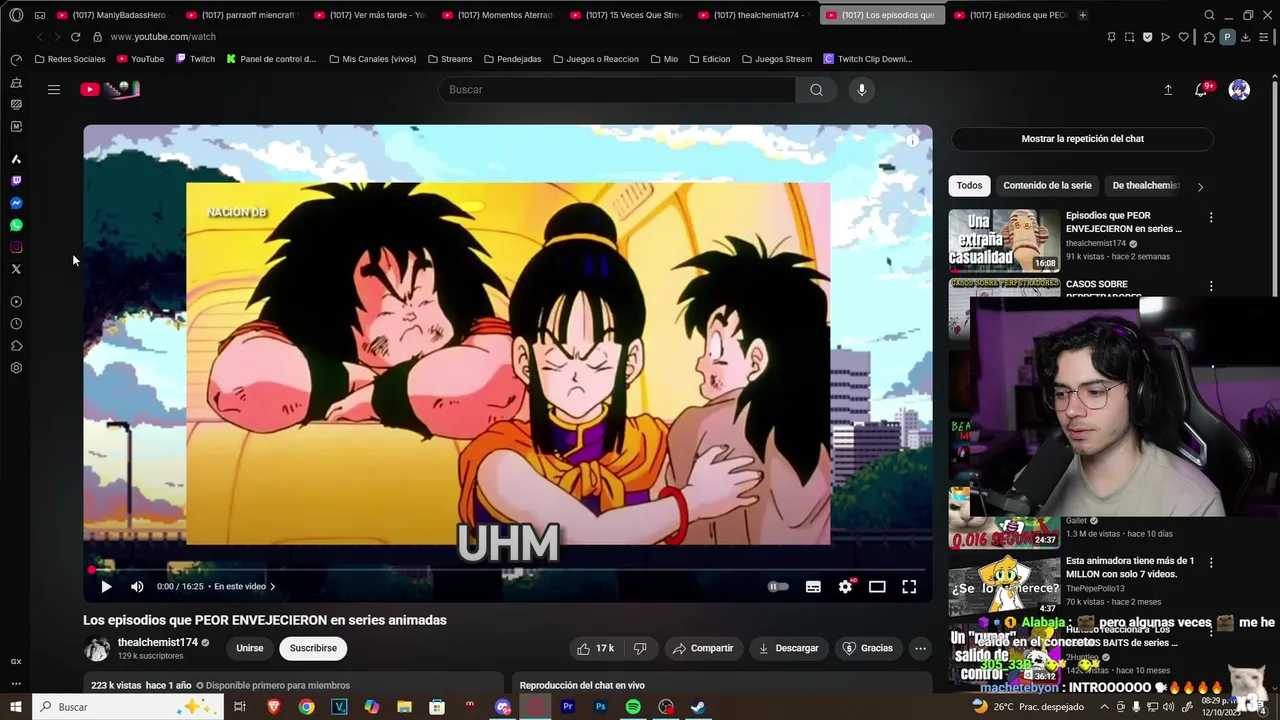Viewport: 1280px width, 720px height.
Task: Open browser extensions puzzle icon in toolbar
Action: pos(1209,37)
